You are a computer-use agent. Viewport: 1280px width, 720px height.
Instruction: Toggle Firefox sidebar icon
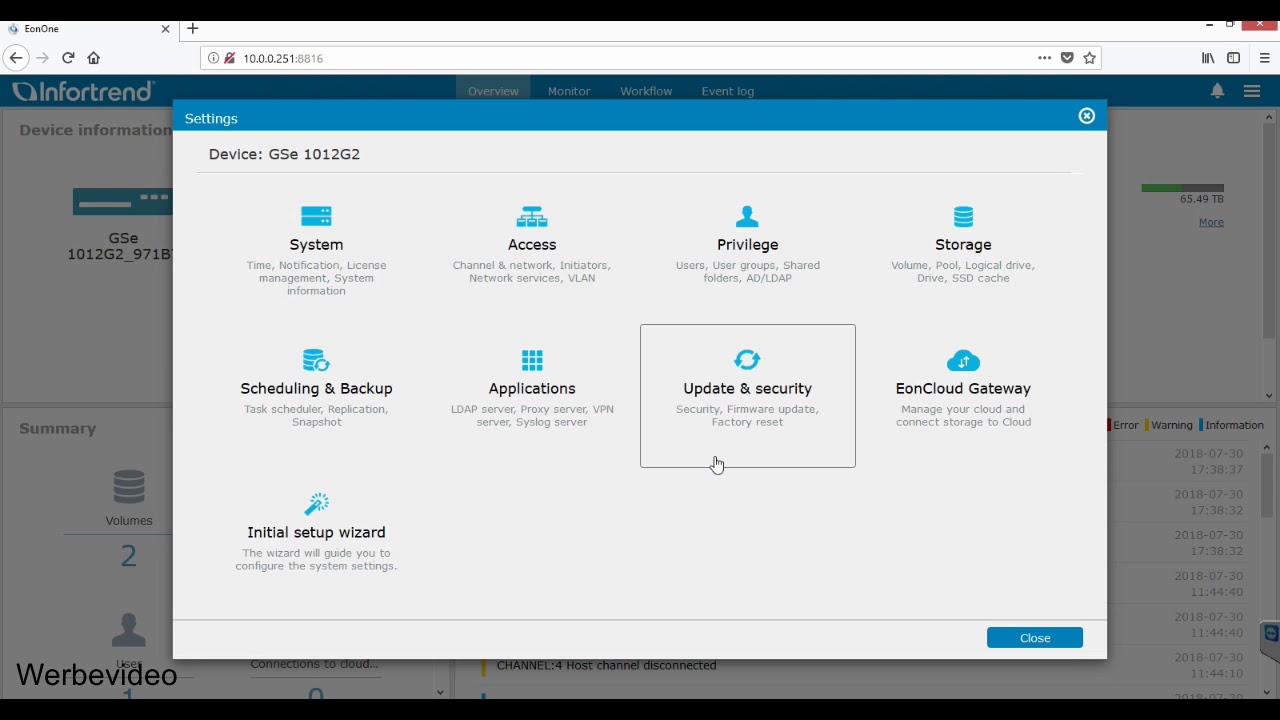(x=1234, y=58)
